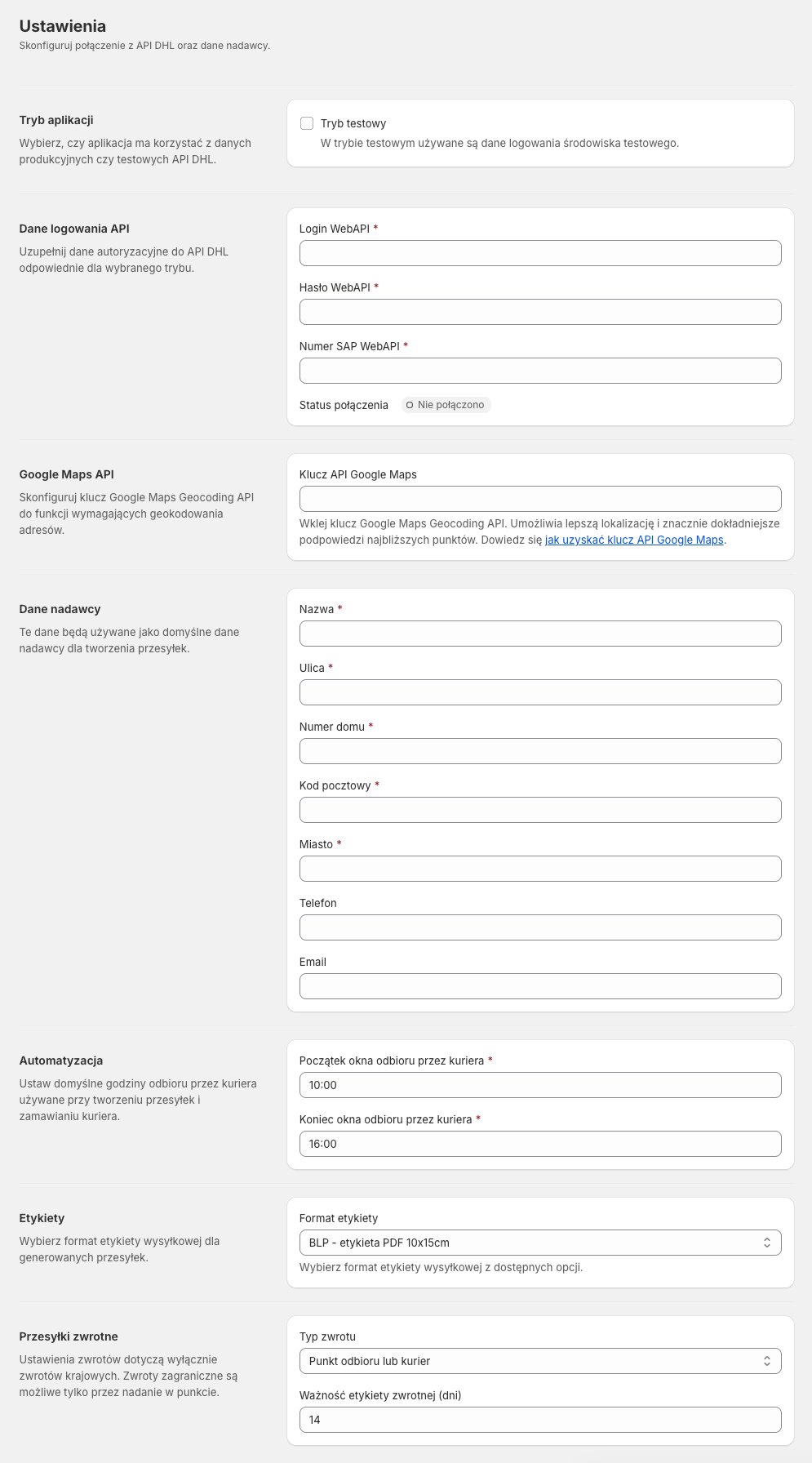Select the Telefon input field

[539, 927]
